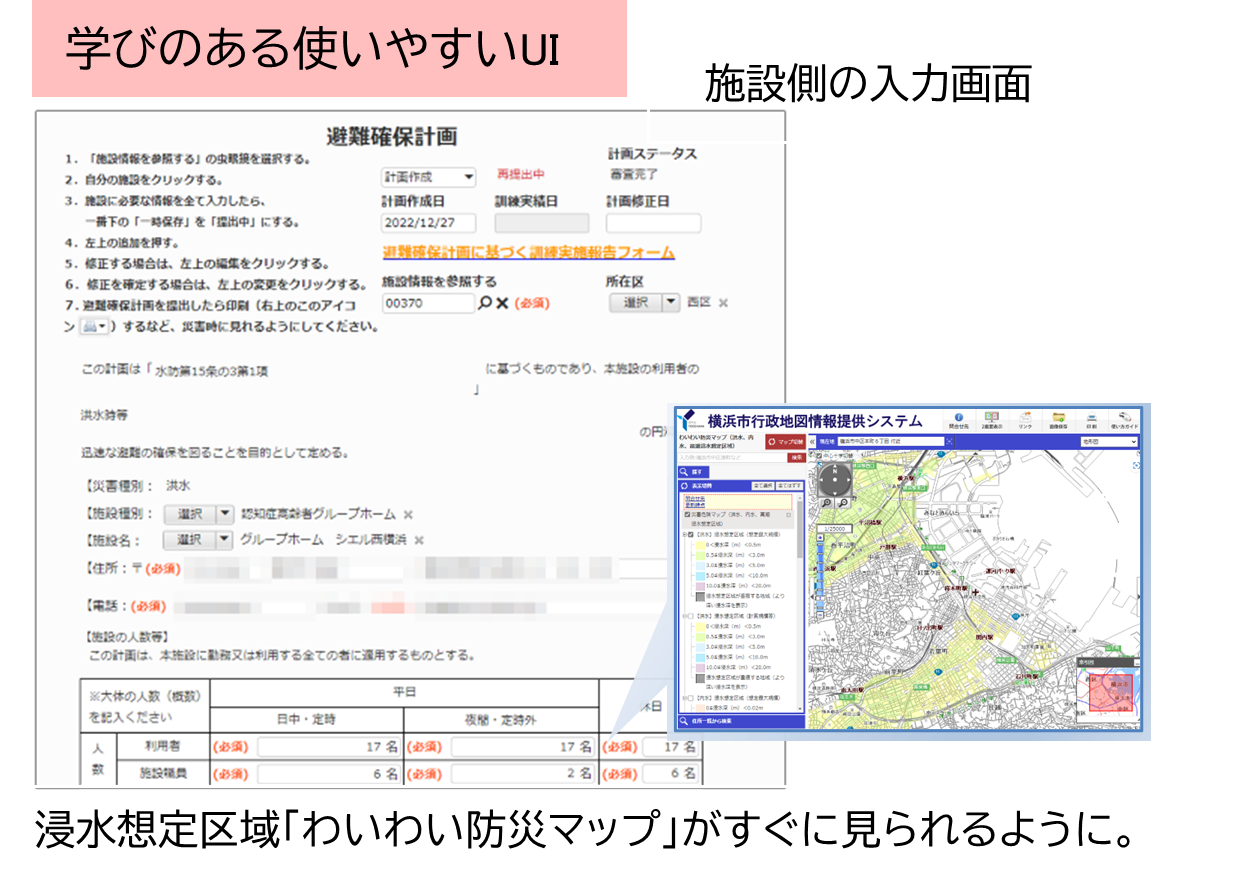Click the 表示切替 panel header
This screenshot has height=881, width=1241.
pyautogui.click(x=741, y=486)
